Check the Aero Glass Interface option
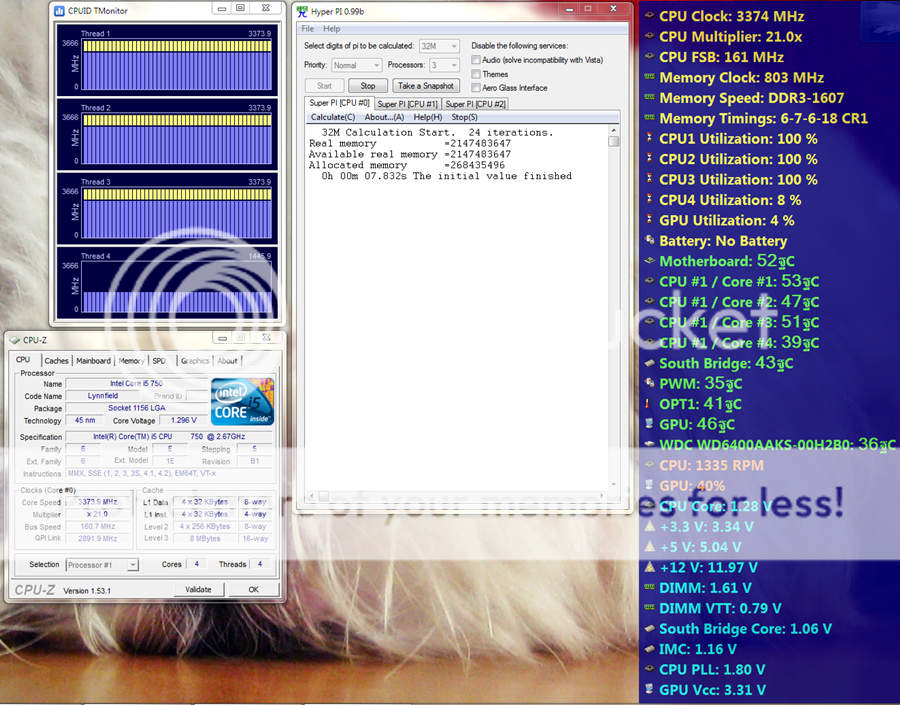The width and height of the screenshot is (900, 705). point(476,88)
